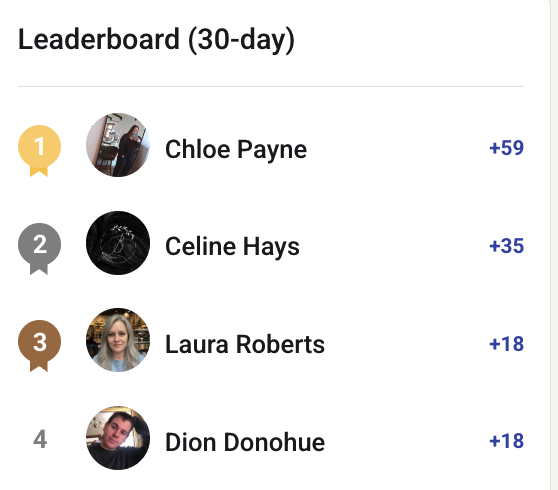Image resolution: width=558 pixels, height=490 pixels.
Task: Click the silver second-place medal badge
Action: 39,248
